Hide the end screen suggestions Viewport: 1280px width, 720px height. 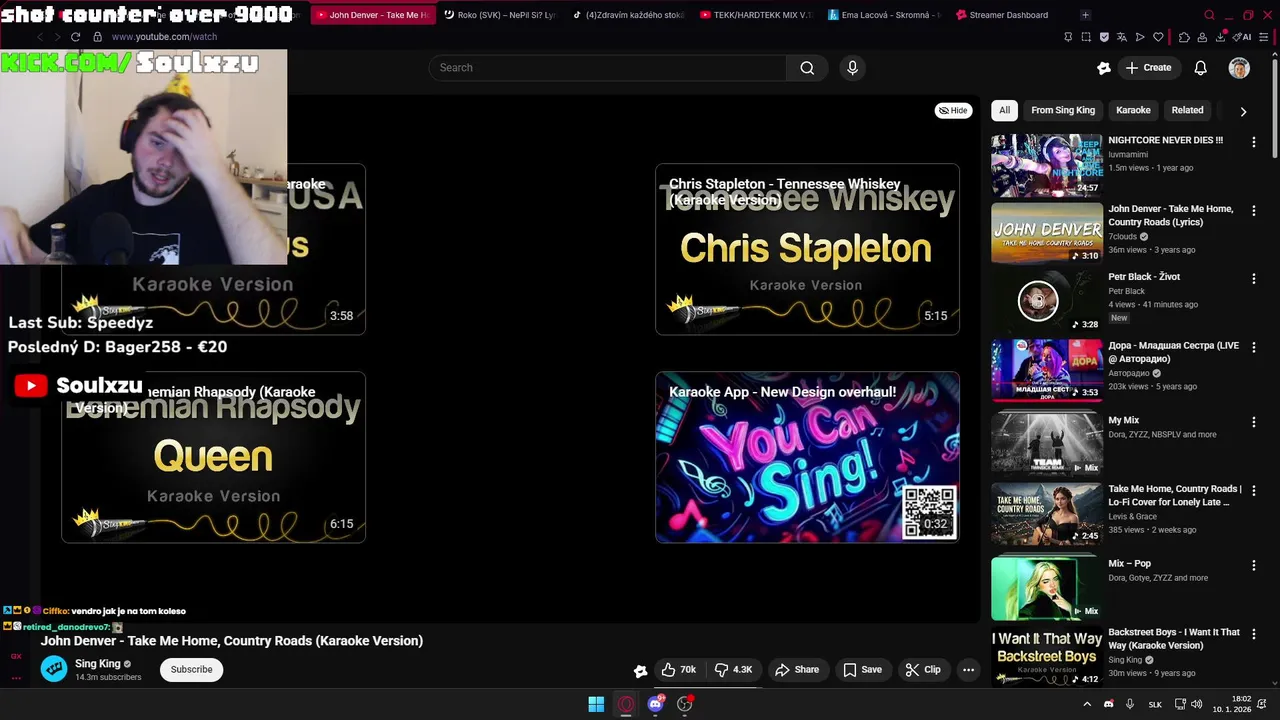click(x=953, y=110)
